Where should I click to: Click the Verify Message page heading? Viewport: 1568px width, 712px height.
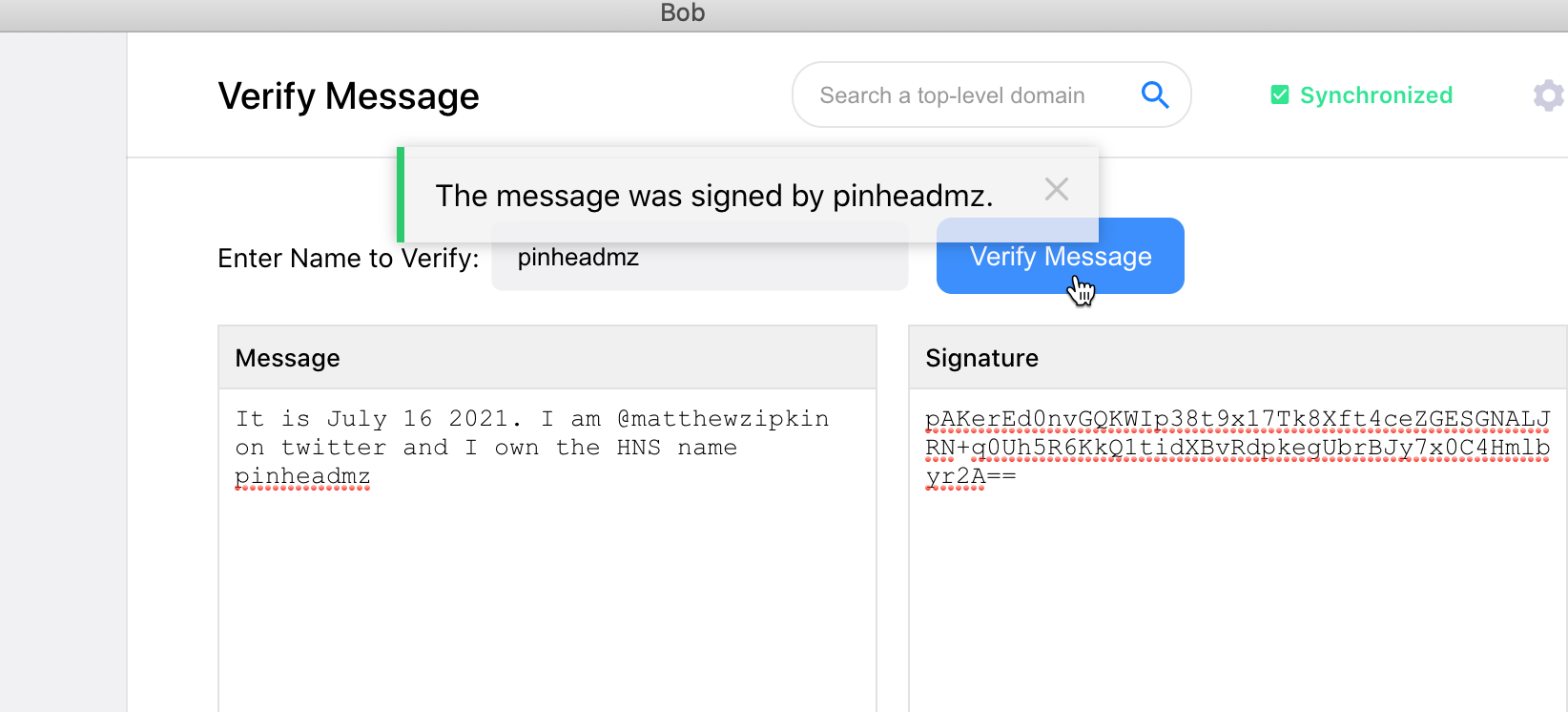(x=348, y=96)
